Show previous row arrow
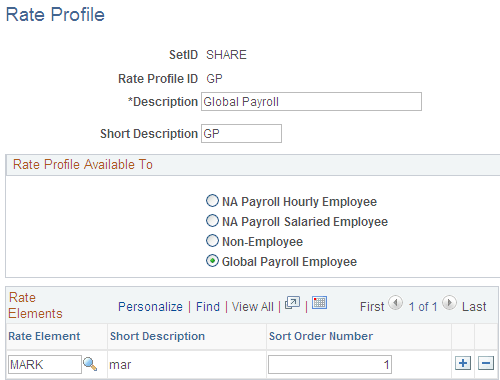Image resolution: width=500 pixels, height=380 pixels. coord(396,303)
